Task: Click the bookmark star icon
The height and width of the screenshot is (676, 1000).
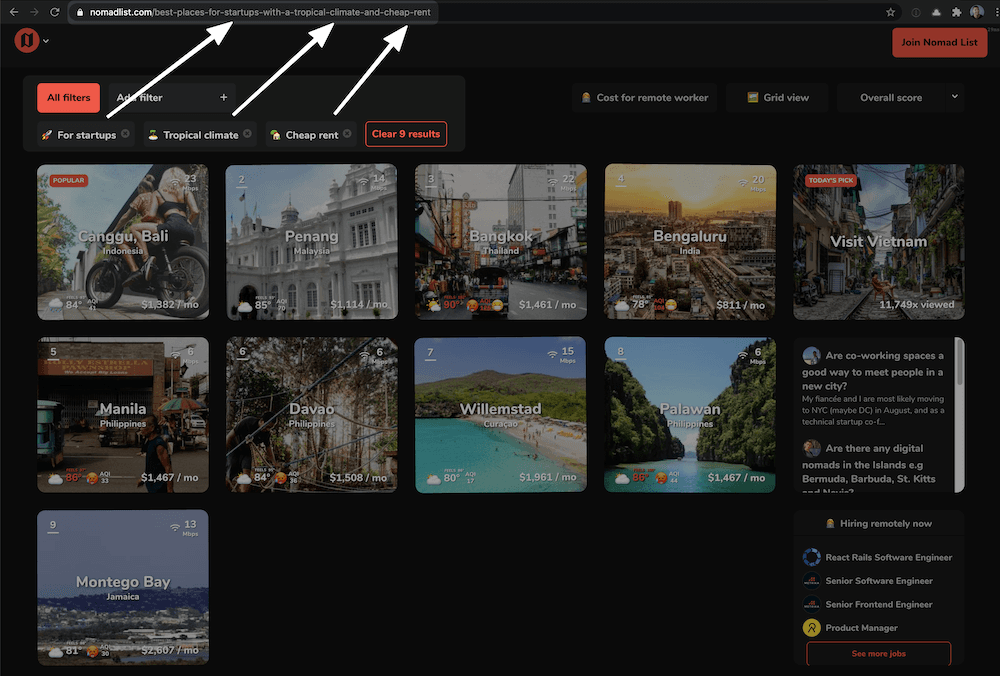Action: 890,13
